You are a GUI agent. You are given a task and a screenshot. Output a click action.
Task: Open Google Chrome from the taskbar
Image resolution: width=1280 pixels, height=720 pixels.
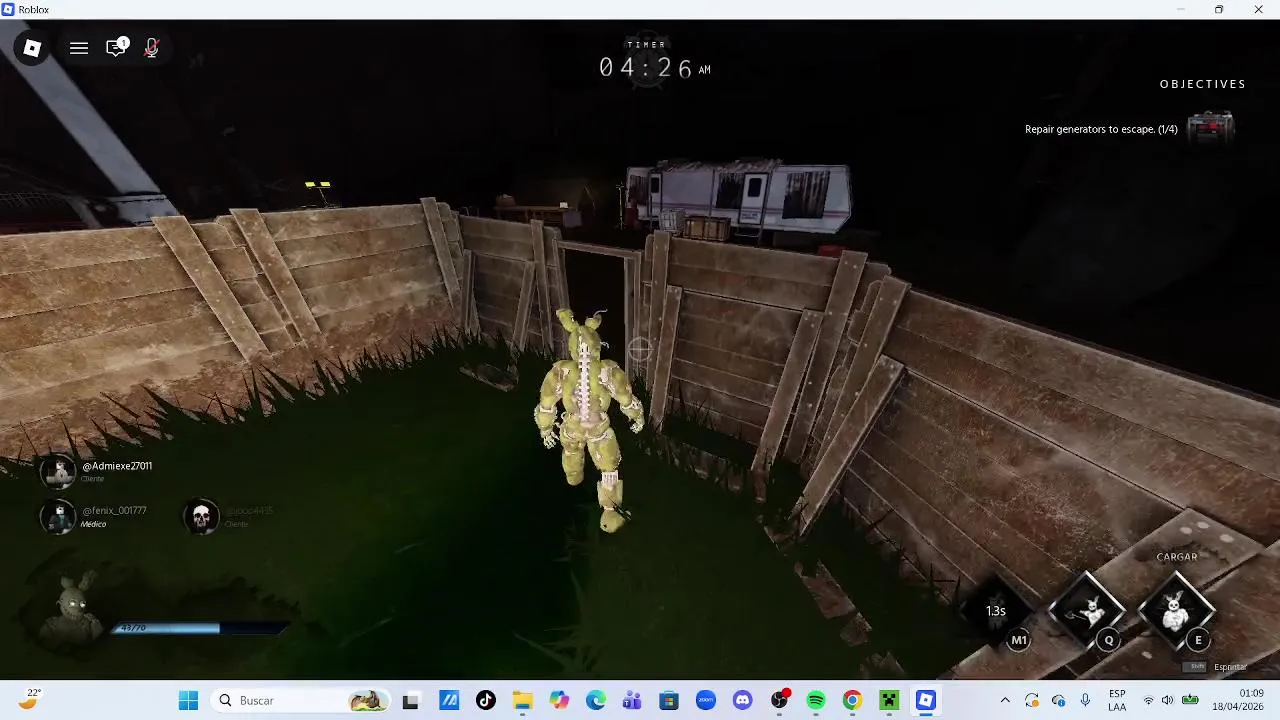852,700
